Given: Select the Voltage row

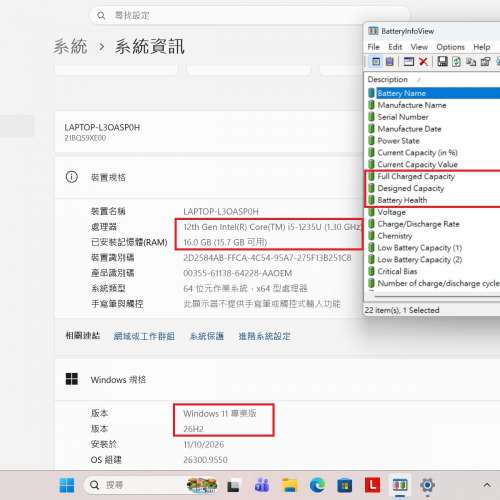Looking at the screenshot, I should coord(433,212).
